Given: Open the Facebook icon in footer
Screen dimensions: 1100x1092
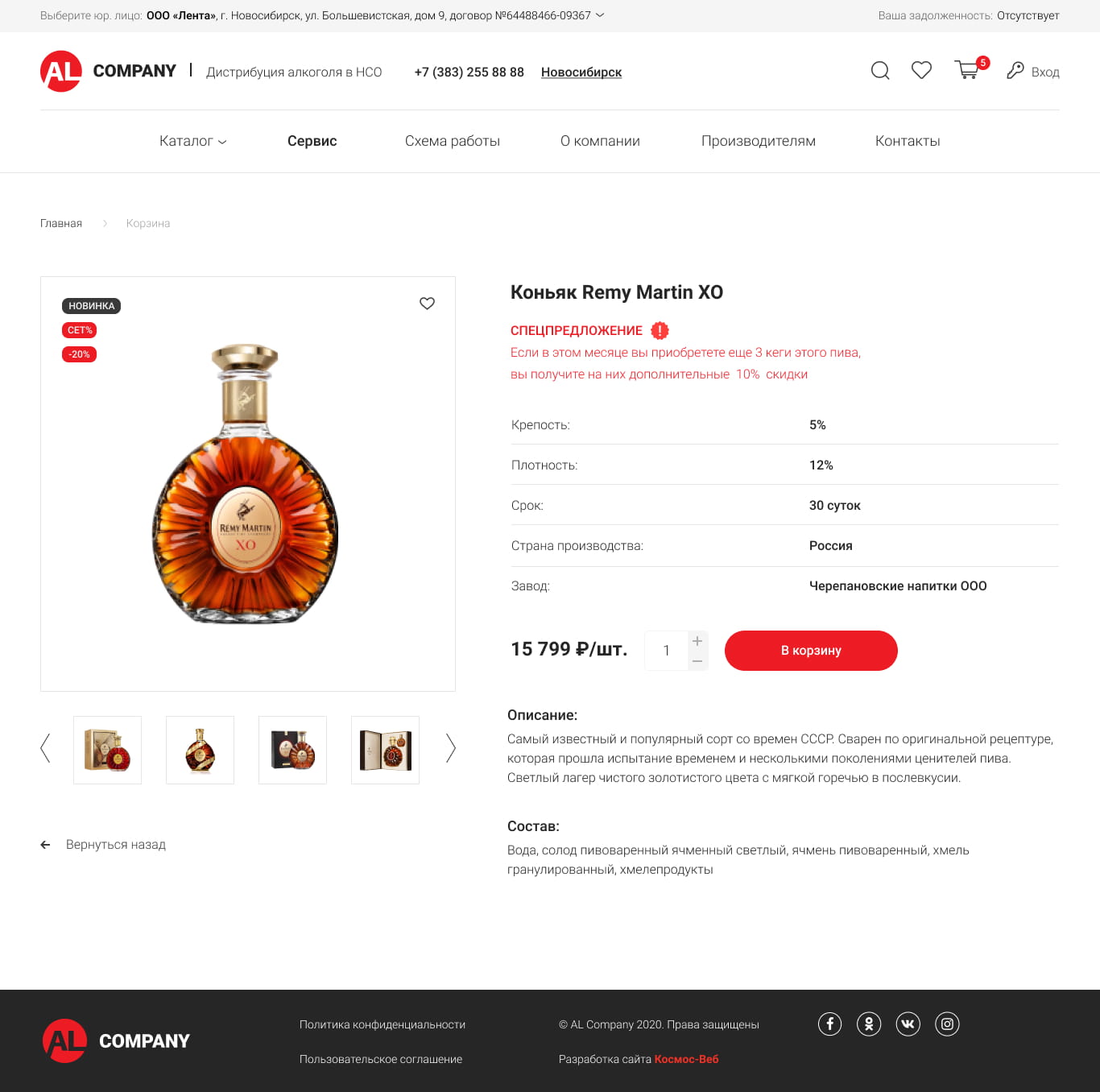Looking at the screenshot, I should click(x=829, y=1024).
